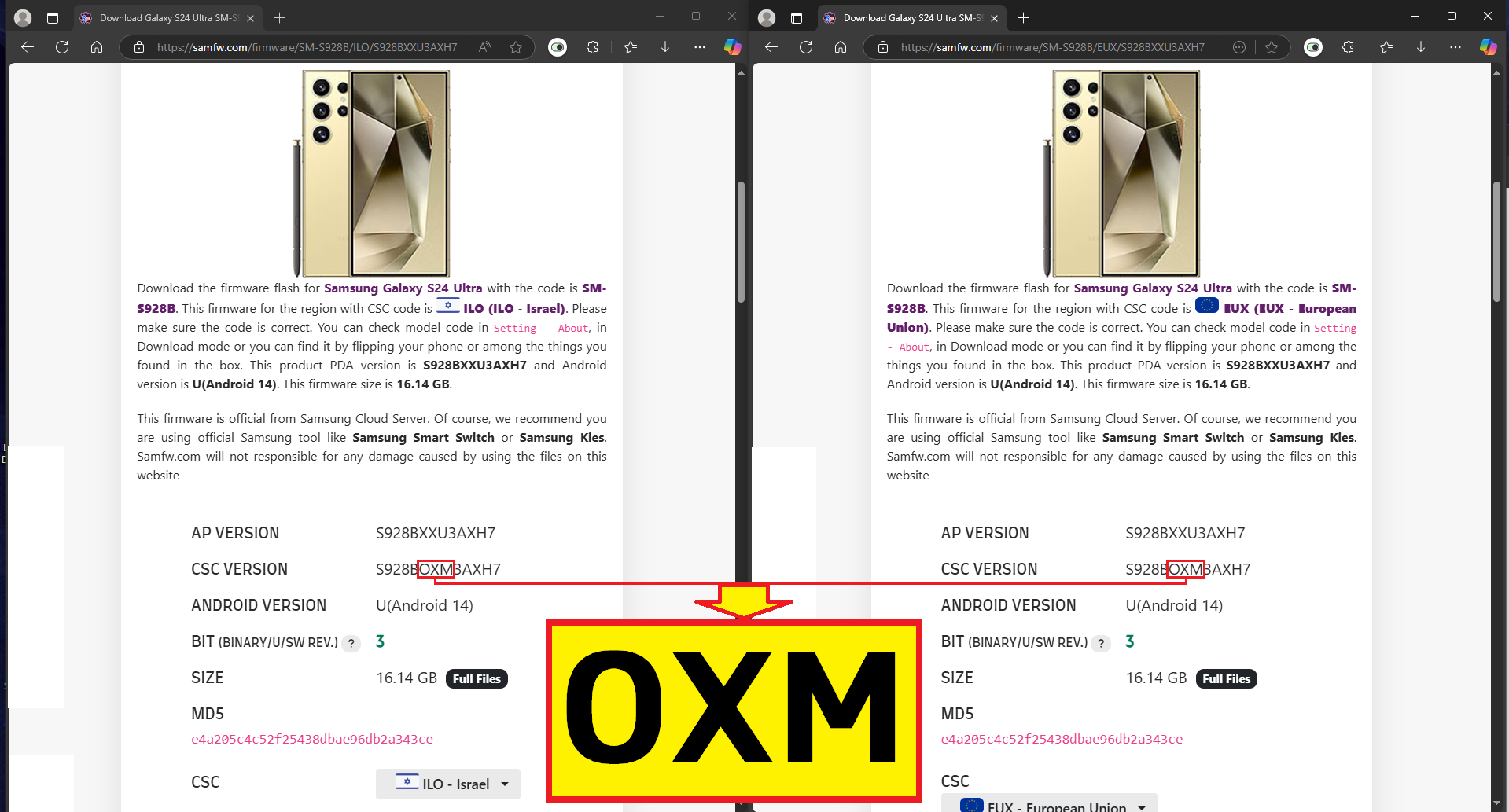Click BIT help question mark on ILO page

351,643
